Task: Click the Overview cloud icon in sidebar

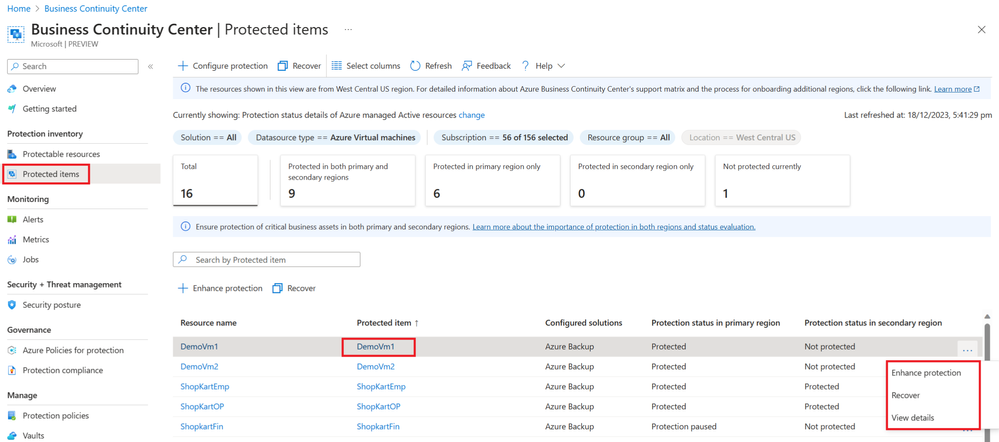Action: [x=12, y=89]
